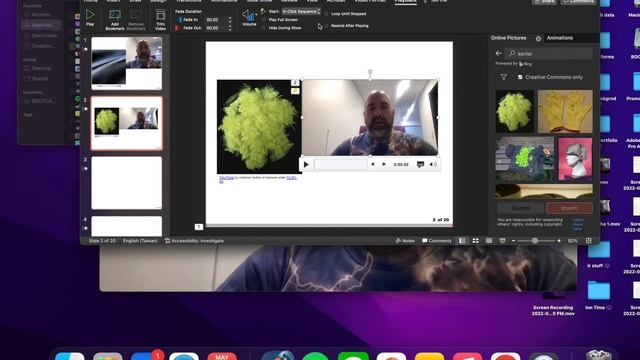Screen dimensions: 640x360
Task: Enable Hide During Show checkbox
Action: coord(264,28)
